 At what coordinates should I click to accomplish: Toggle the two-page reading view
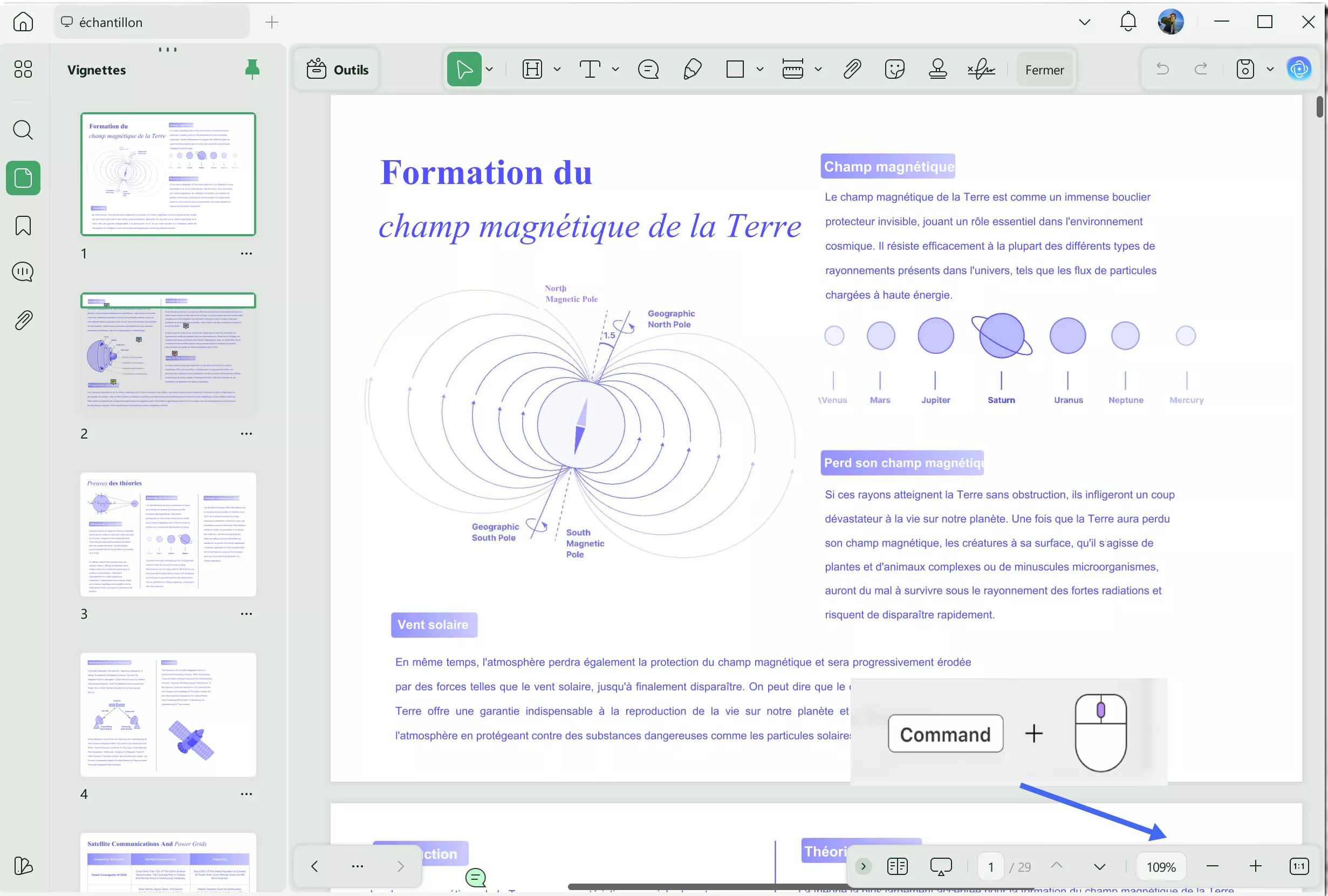tap(897, 866)
